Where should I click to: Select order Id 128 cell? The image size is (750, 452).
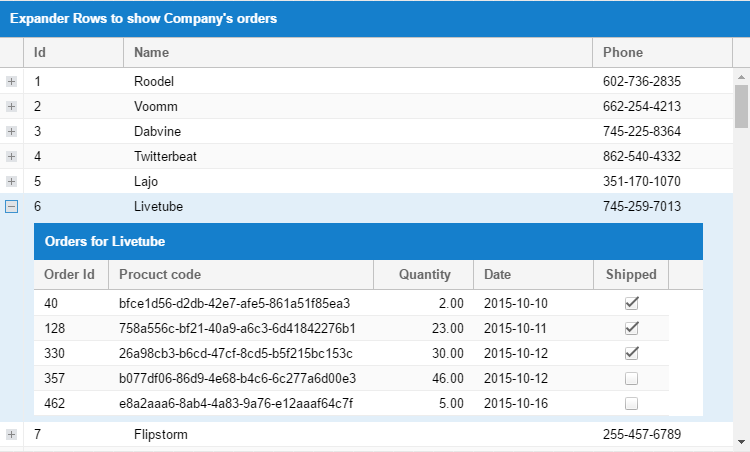(71, 328)
